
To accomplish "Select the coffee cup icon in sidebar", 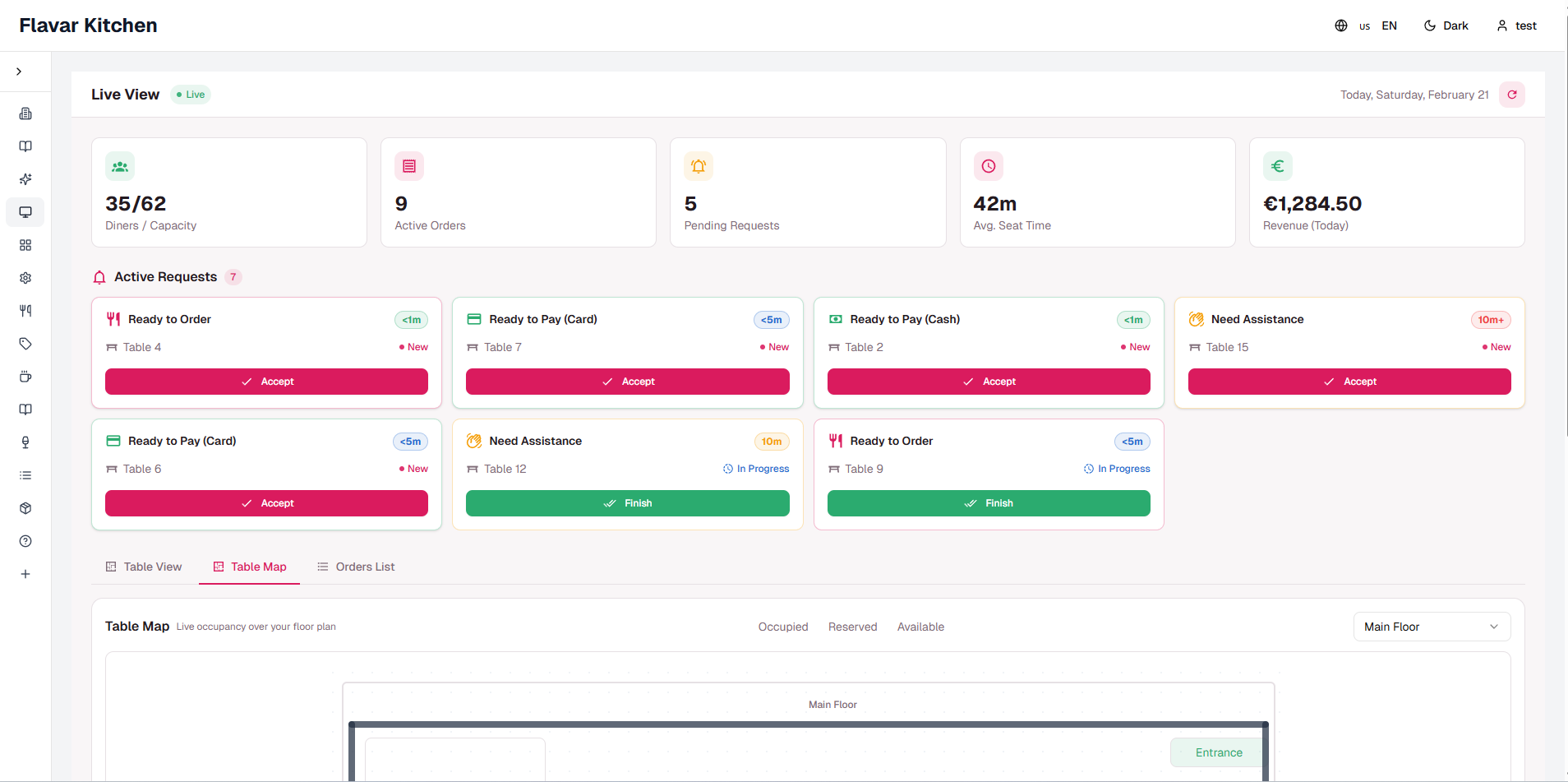I will coord(25,377).
